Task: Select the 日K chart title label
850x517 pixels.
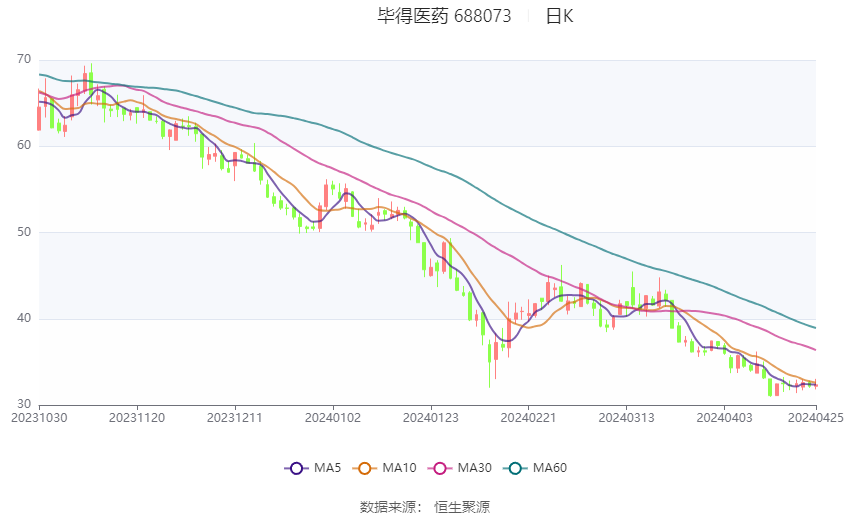Action: pos(559,16)
